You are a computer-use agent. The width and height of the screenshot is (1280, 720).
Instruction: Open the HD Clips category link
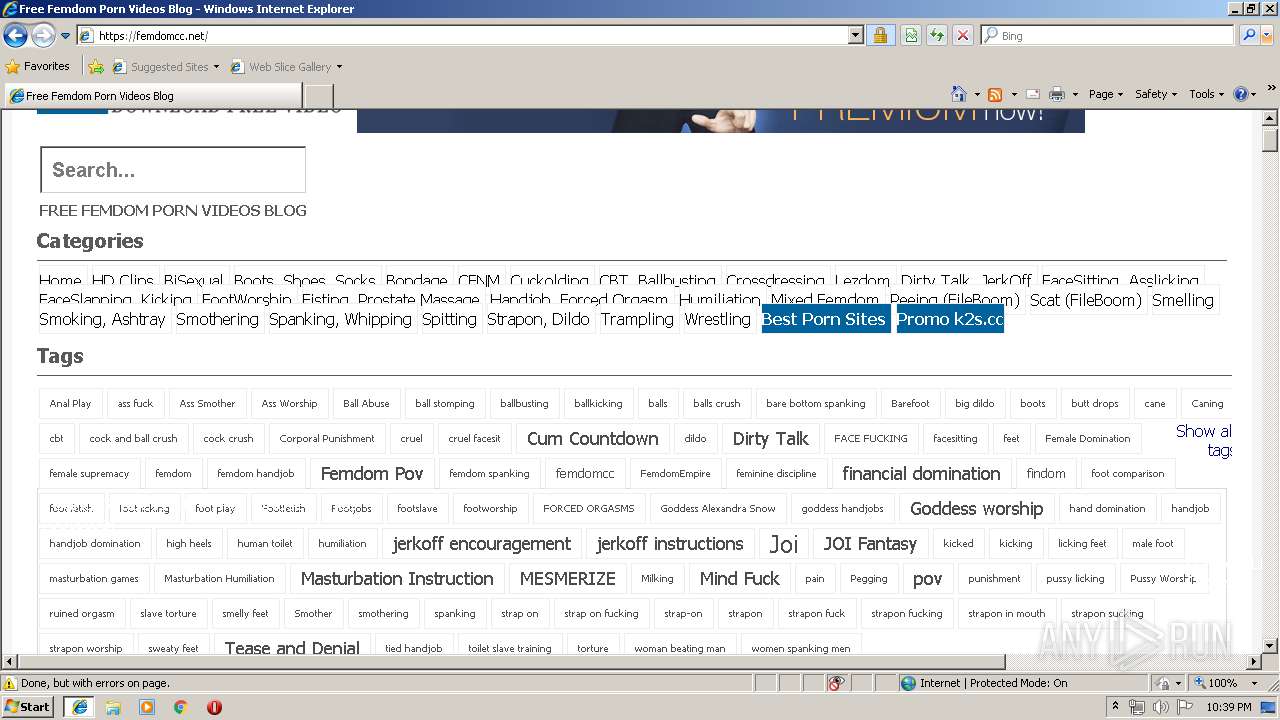(x=123, y=280)
